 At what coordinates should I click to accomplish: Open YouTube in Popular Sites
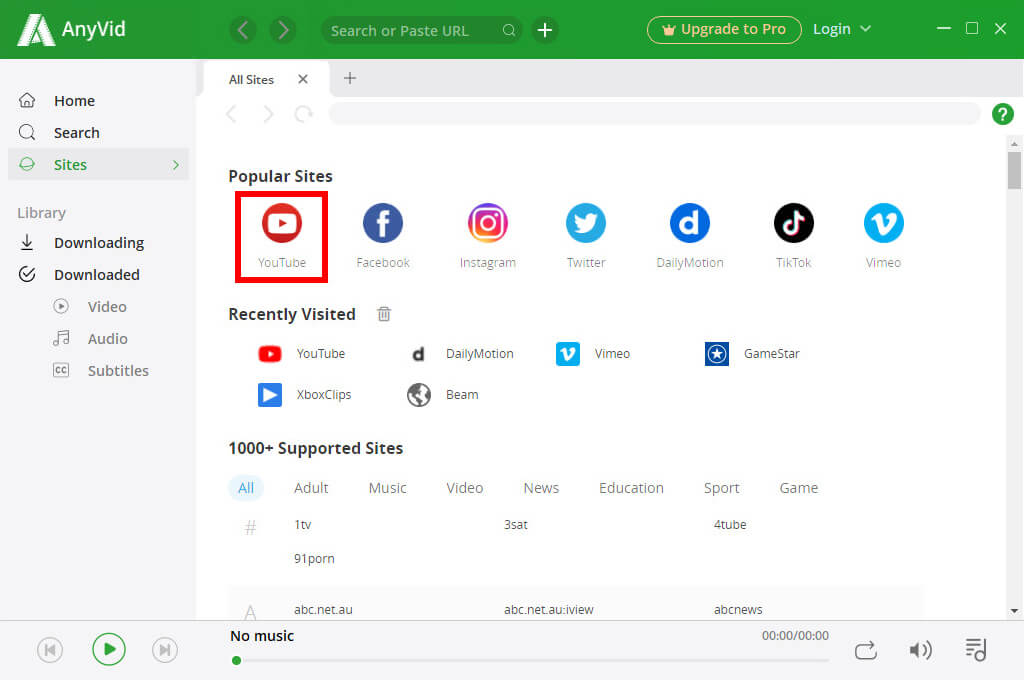[x=281, y=236]
